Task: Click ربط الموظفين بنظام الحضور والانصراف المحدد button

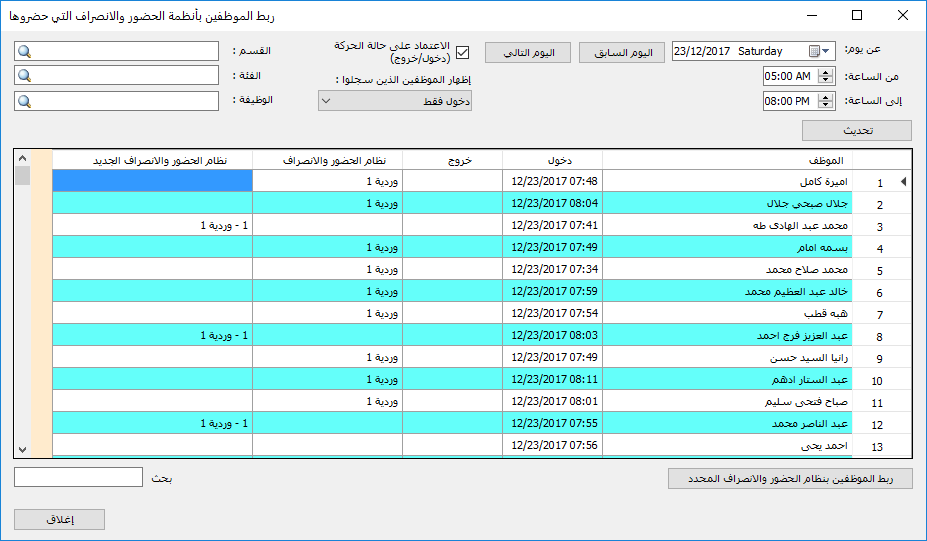Action: click(x=790, y=479)
